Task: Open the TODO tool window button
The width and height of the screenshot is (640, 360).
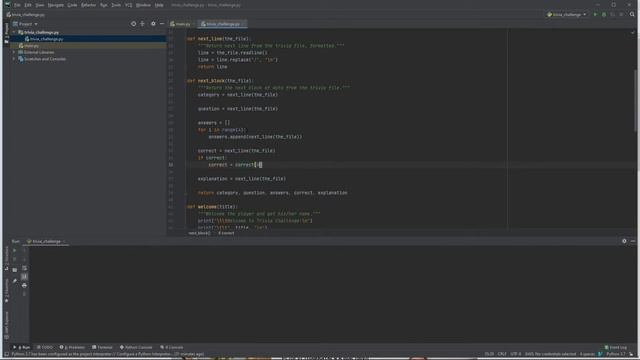Action: tap(45, 347)
